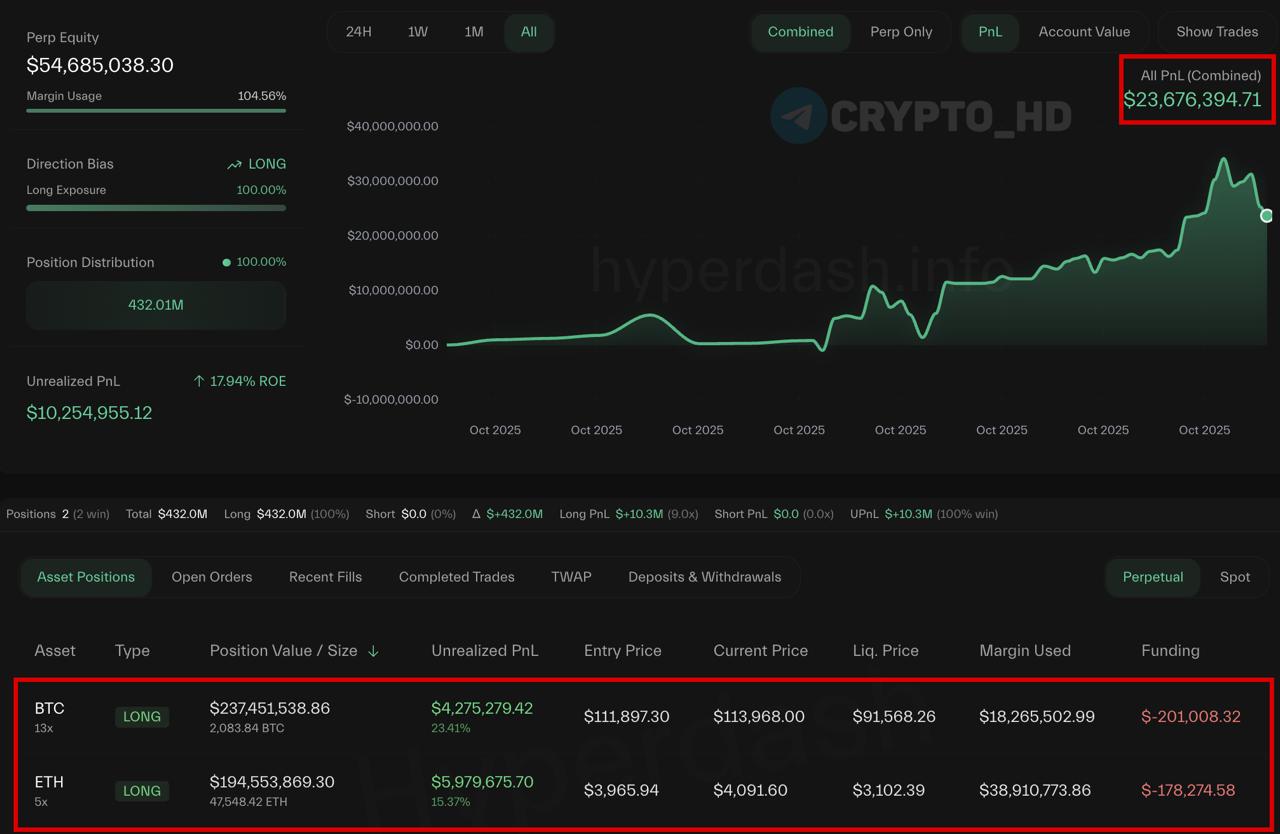This screenshot has width=1280, height=834.
Task: Open the Completed Trades tab
Action: tap(456, 577)
